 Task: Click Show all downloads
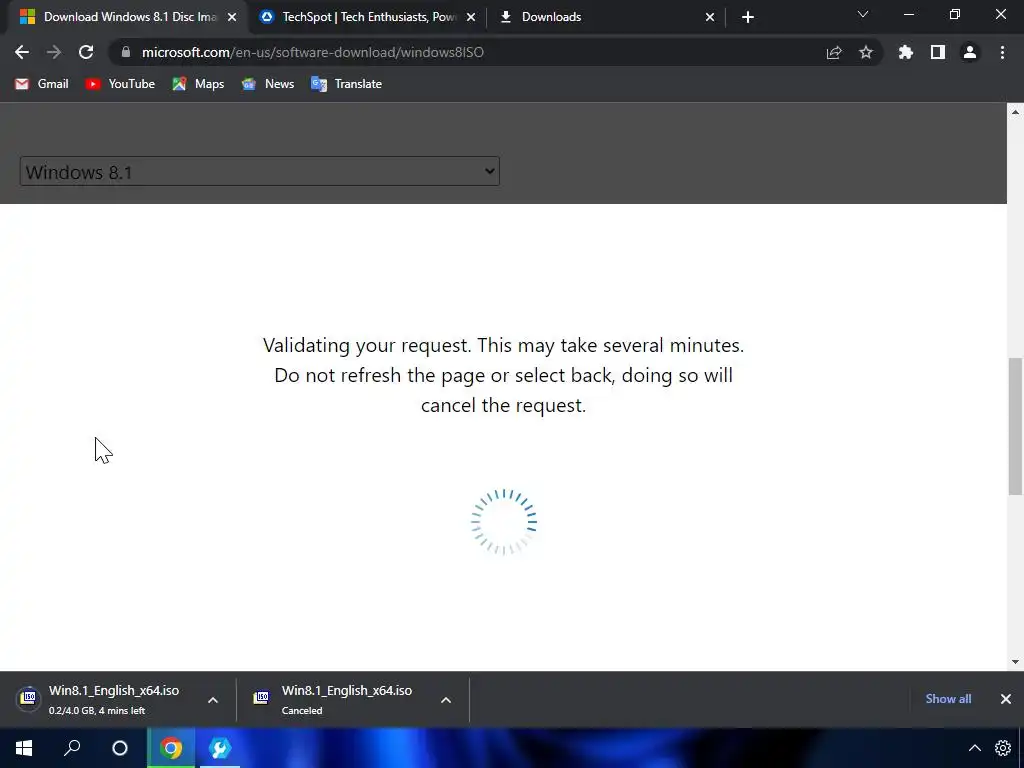tap(948, 699)
